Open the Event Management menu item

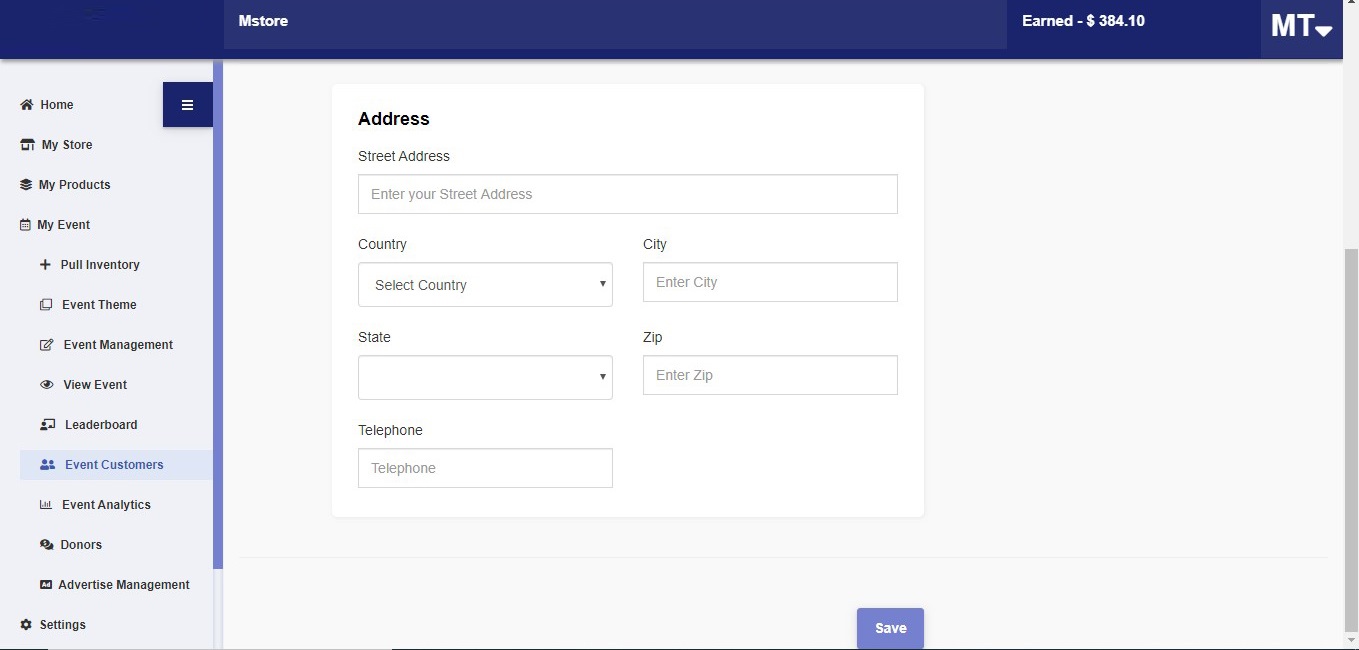click(118, 345)
